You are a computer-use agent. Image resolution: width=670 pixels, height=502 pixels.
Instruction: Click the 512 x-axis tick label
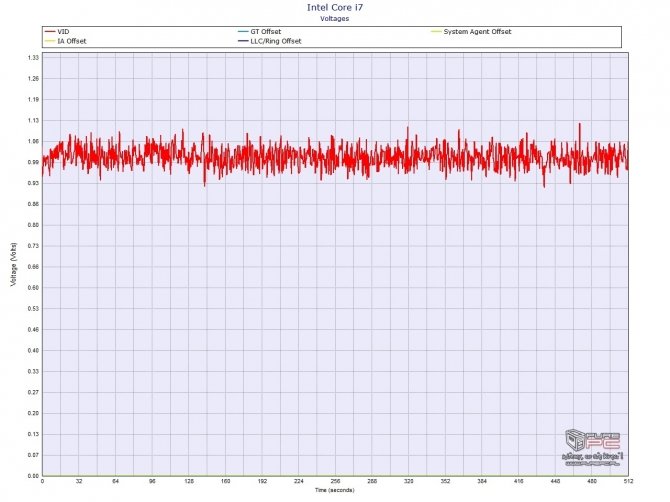pyautogui.click(x=628, y=481)
